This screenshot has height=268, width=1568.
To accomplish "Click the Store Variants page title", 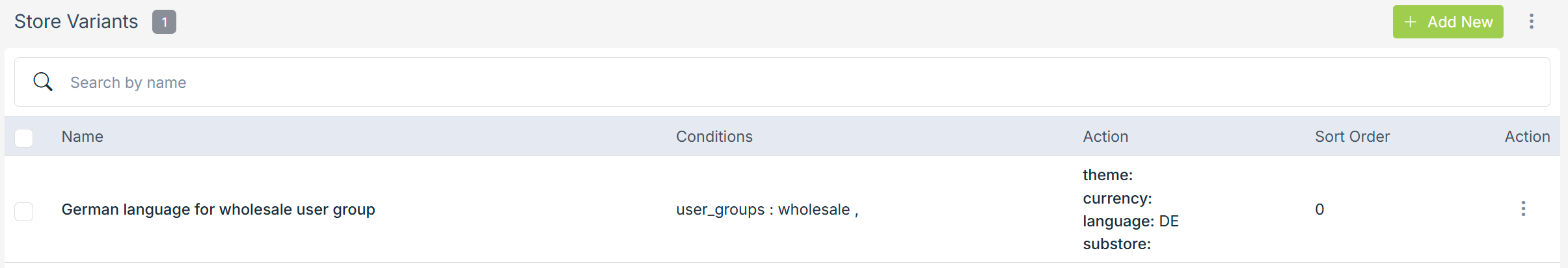I will [76, 21].
